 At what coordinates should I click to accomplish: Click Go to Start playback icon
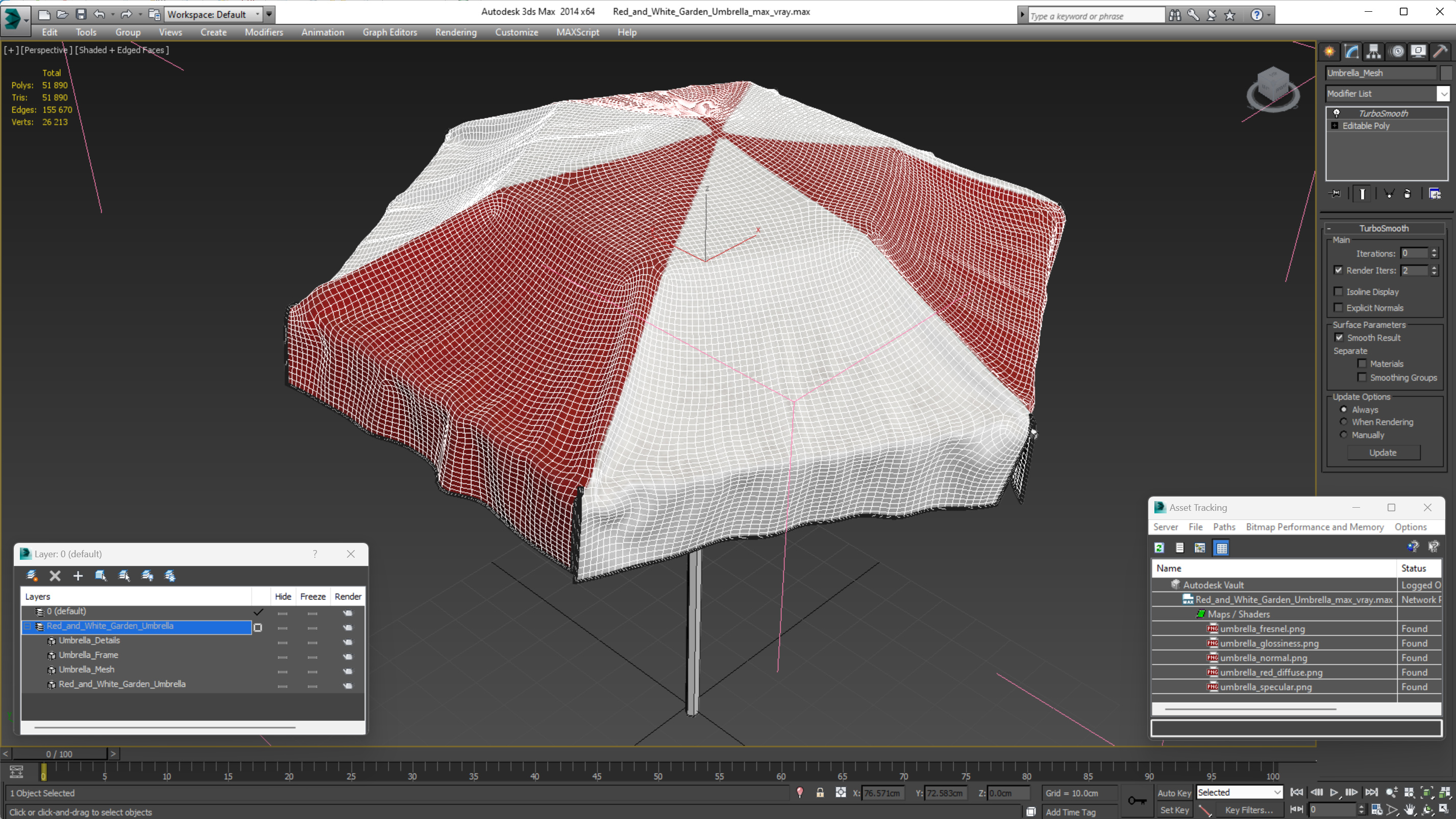coord(1297,792)
